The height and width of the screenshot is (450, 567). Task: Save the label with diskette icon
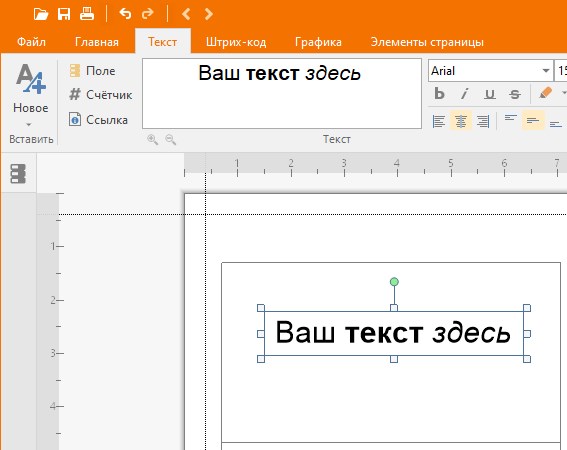pyautogui.click(x=64, y=14)
